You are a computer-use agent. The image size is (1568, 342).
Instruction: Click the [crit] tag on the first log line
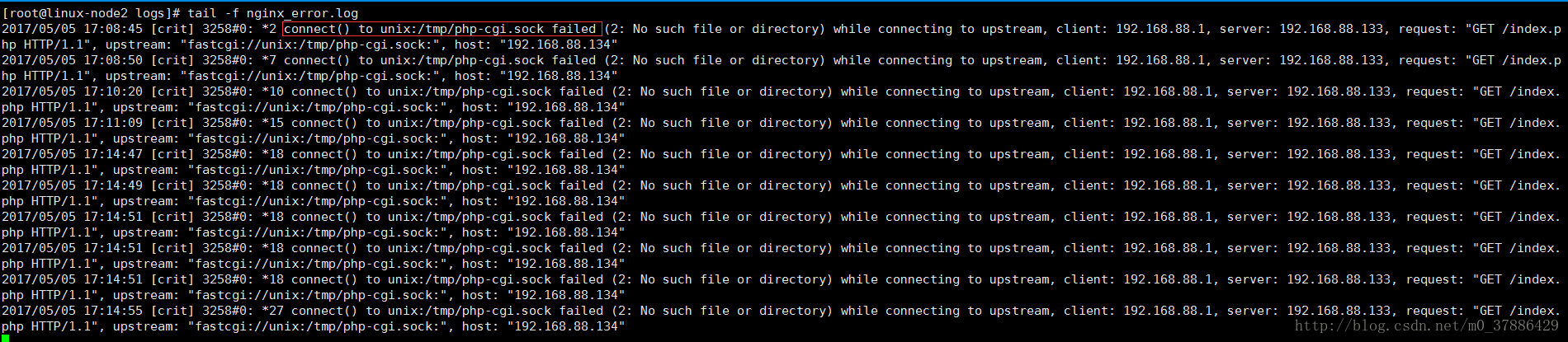[x=172, y=29]
